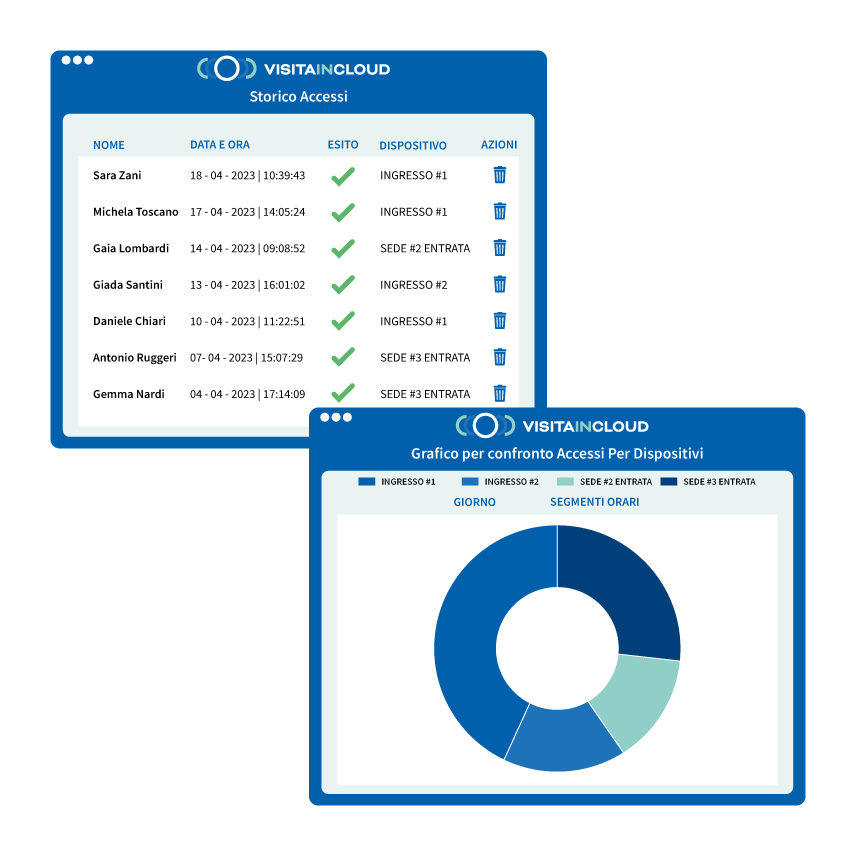Select the dark navy donut chart segment
Screen dimensions: 855x855
(627, 589)
